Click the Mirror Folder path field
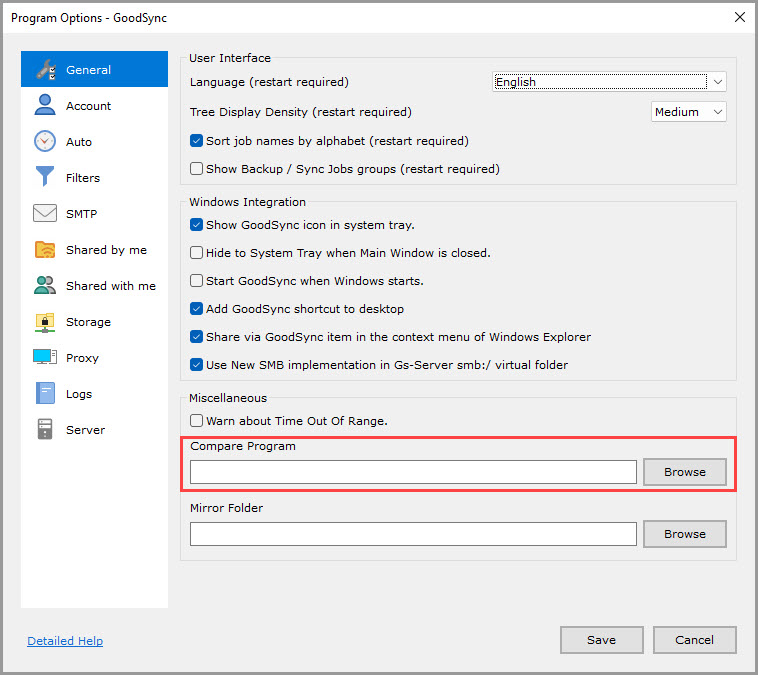The image size is (758, 675). click(413, 534)
